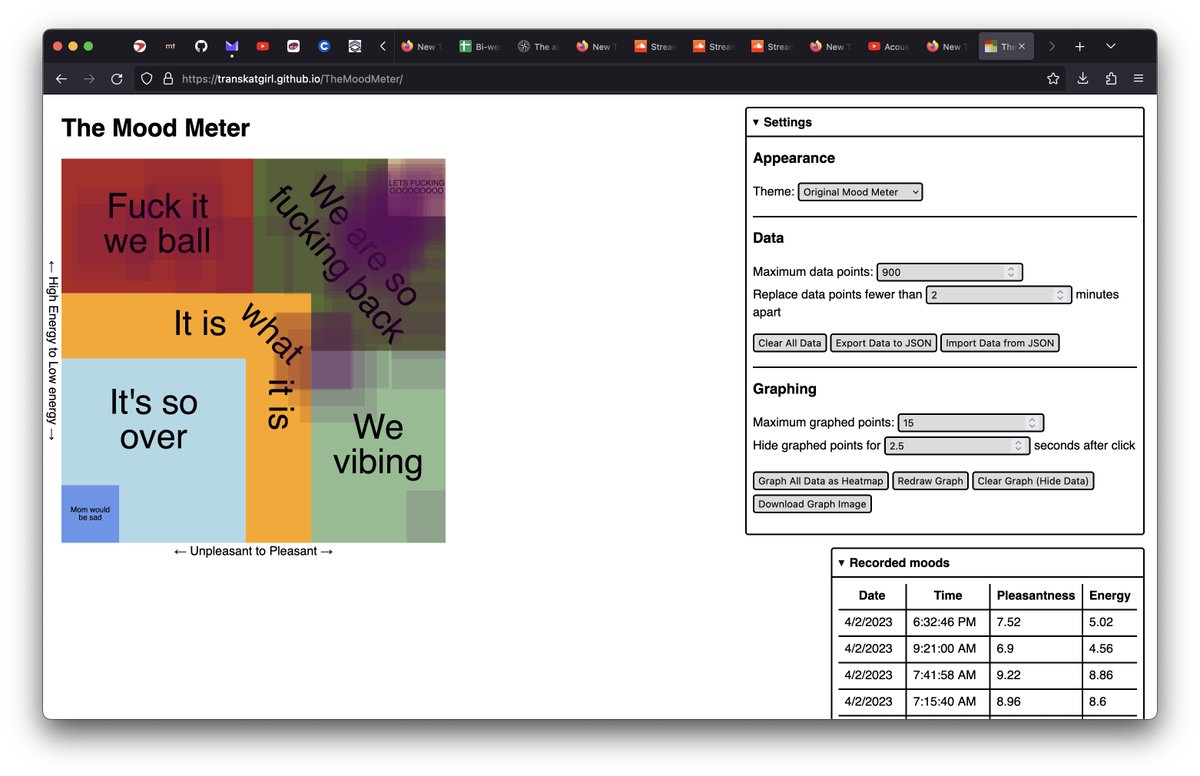This screenshot has width=1200, height=776.
Task: Collapse the Settings panel
Action: [x=756, y=122]
